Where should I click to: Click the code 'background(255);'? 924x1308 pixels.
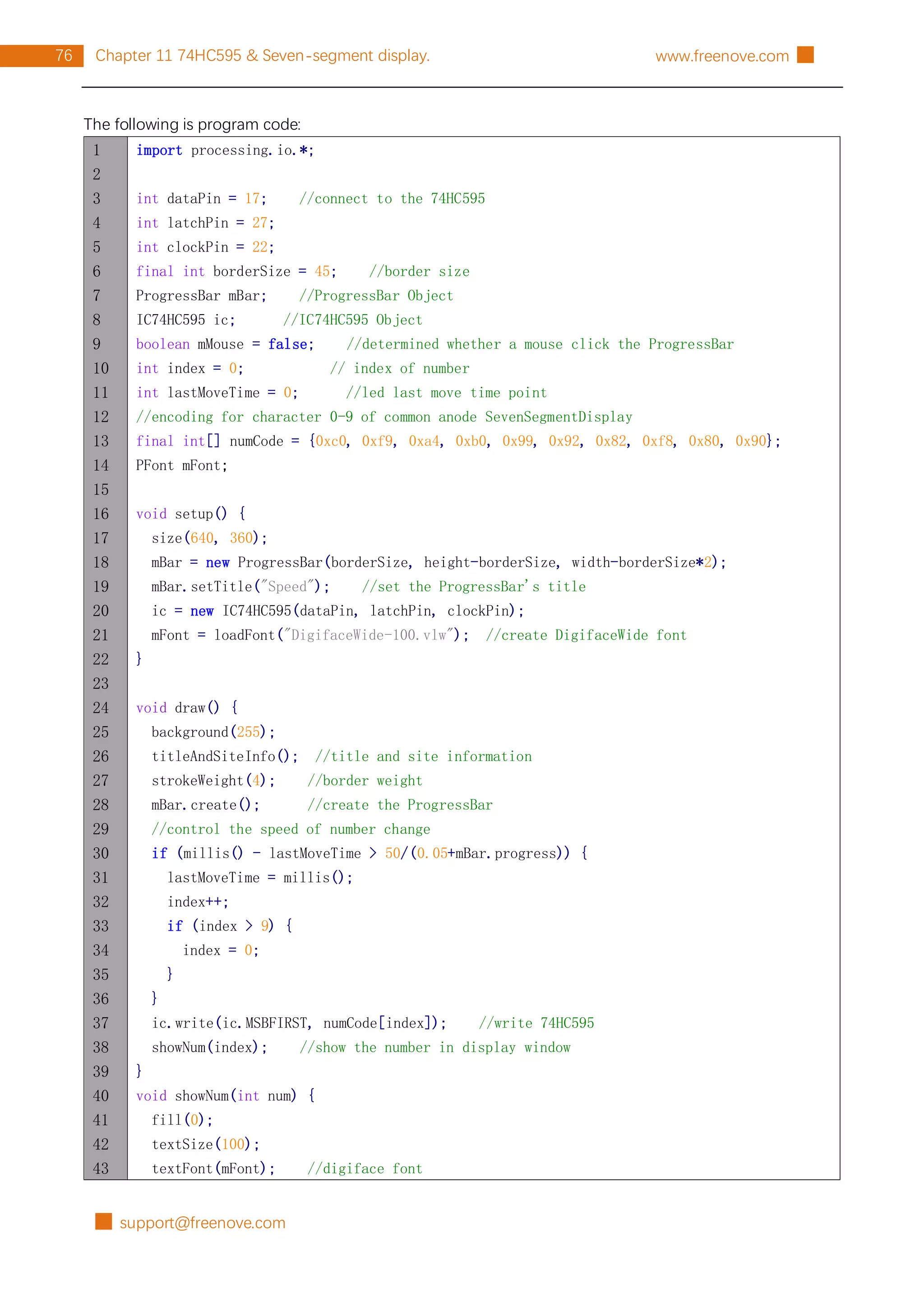coord(213,732)
